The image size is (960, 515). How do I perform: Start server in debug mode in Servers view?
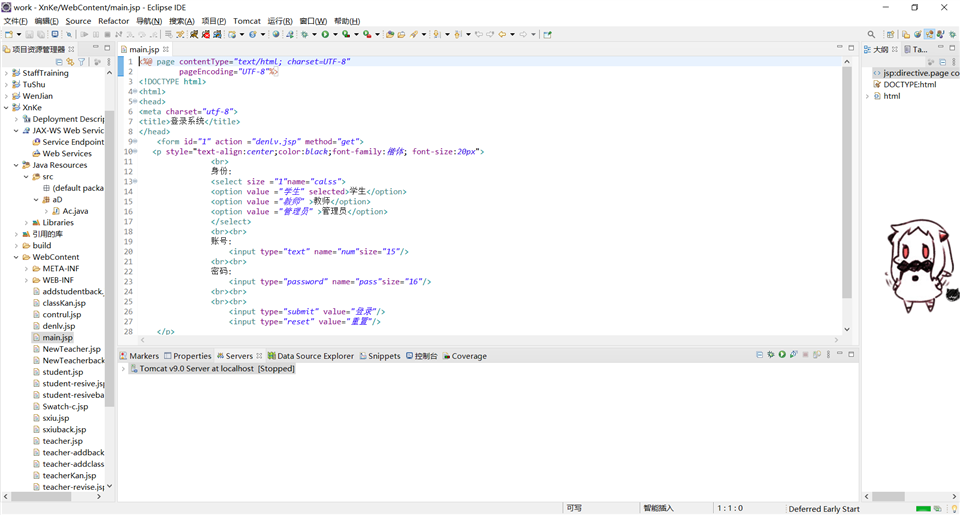[771, 355]
